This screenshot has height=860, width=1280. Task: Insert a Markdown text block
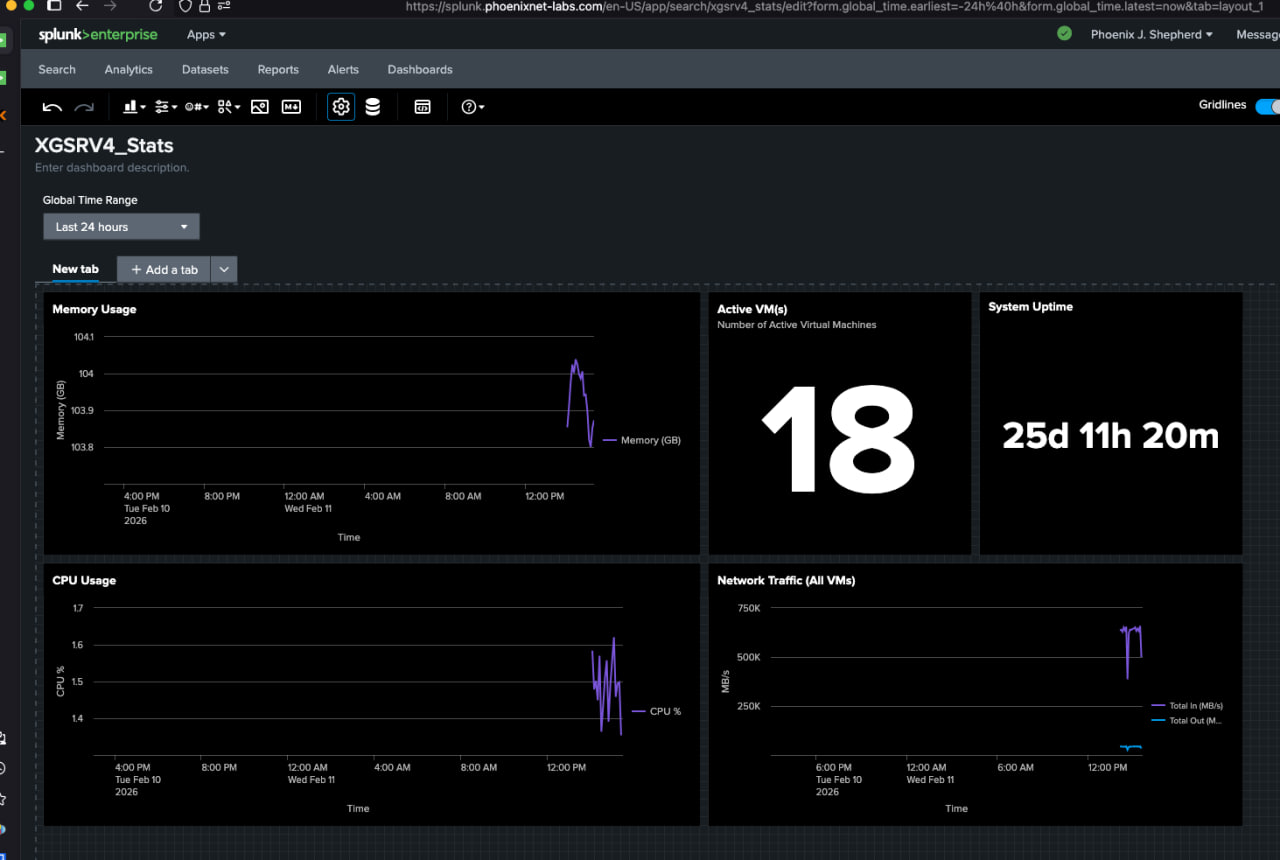pos(291,107)
